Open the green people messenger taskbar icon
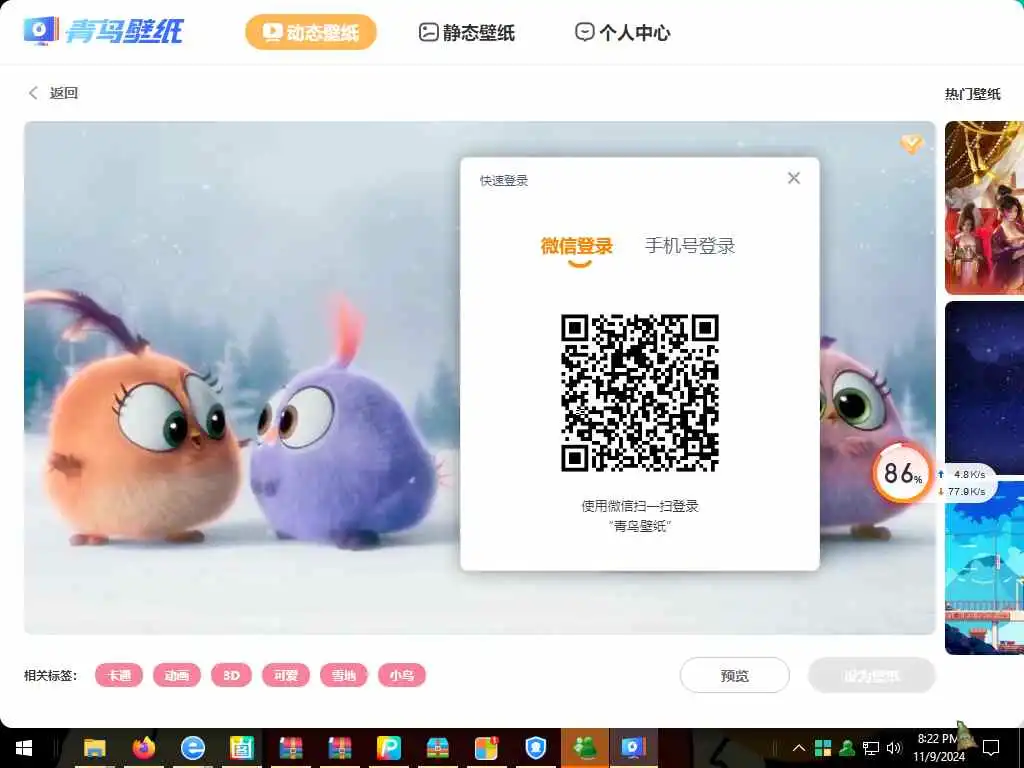The image size is (1024, 768). pyautogui.click(x=586, y=748)
